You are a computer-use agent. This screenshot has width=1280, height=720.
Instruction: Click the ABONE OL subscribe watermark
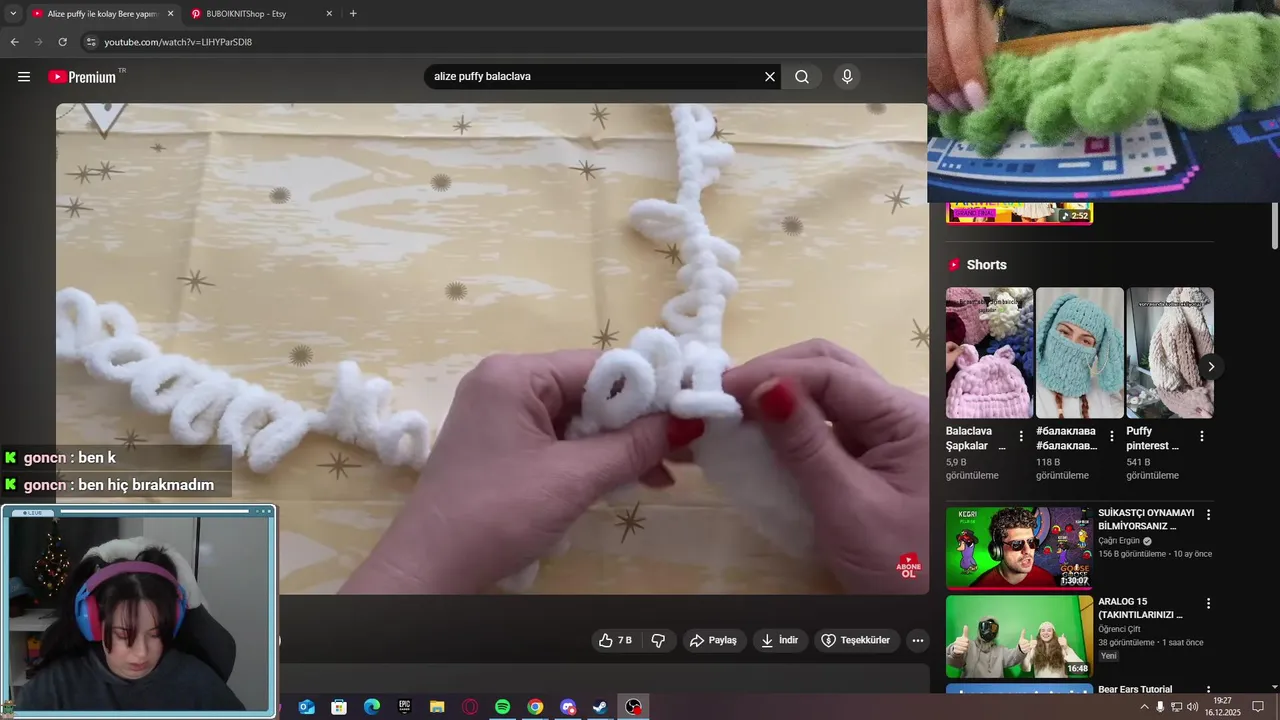pyautogui.click(x=908, y=566)
